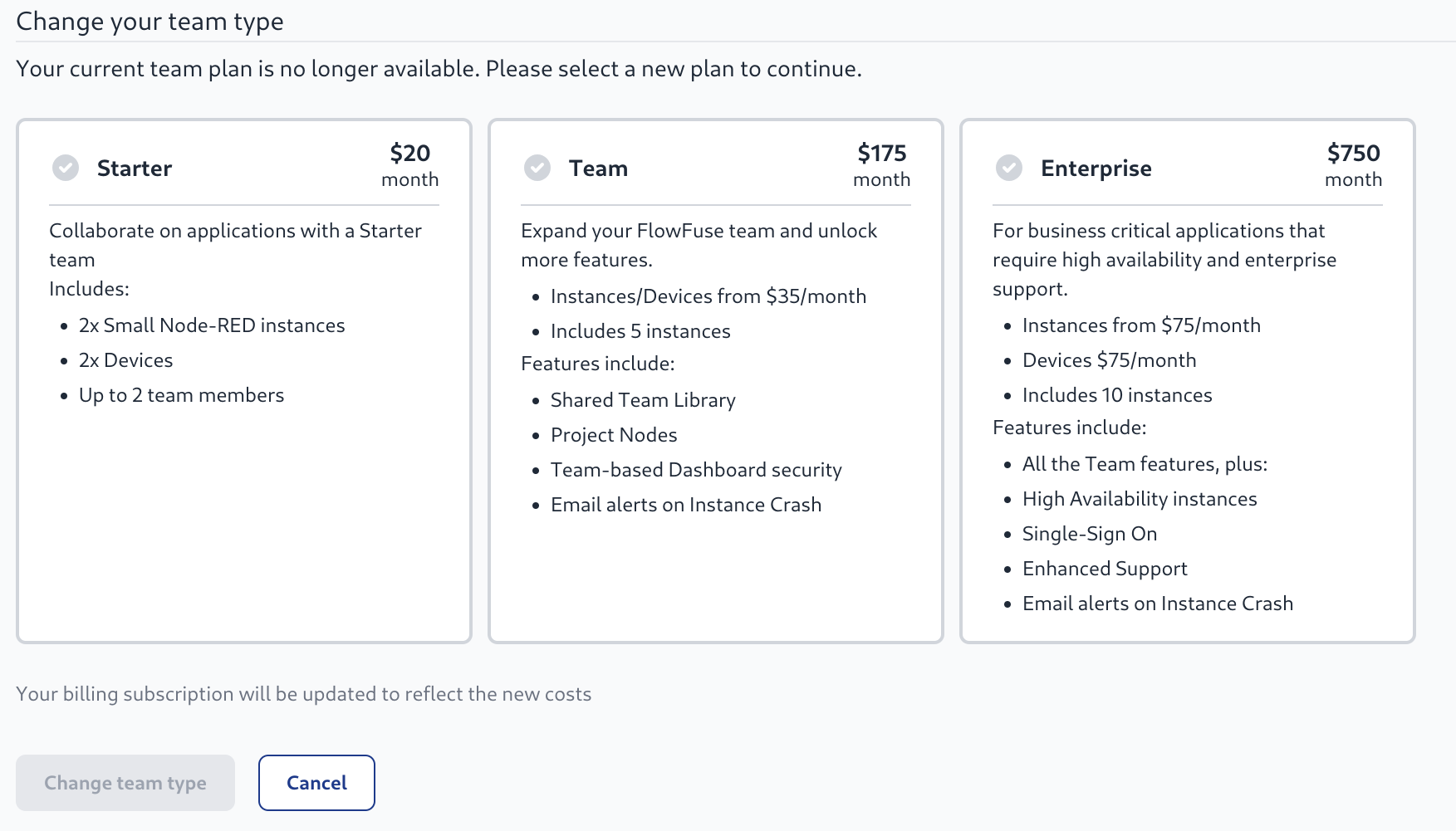Click the High Availability instances item
The image size is (1456, 831).
tap(1140, 499)
